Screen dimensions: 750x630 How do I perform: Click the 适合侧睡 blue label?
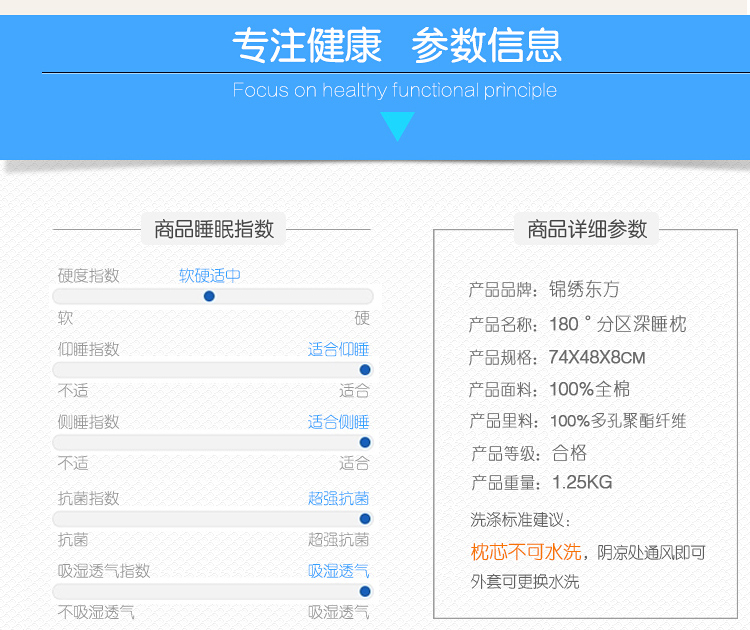tap(338, 422)
